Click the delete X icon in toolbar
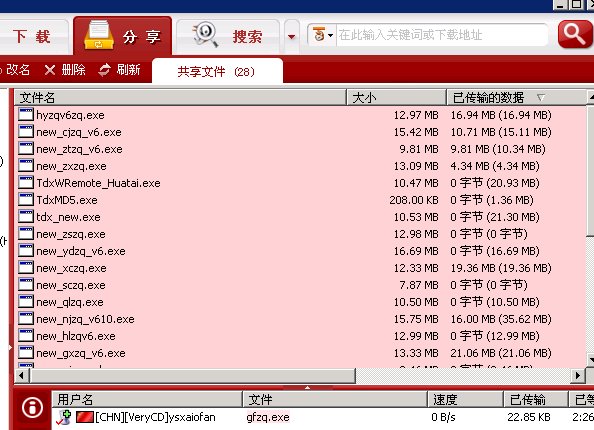Screen dimensions: 594x430 tap(50, 70)
